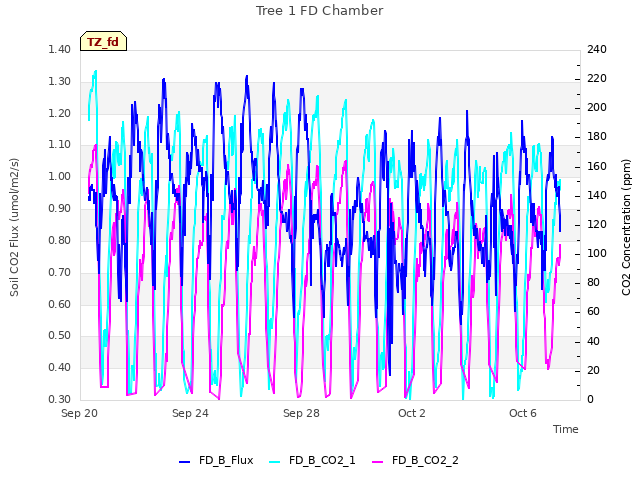640x480 pixels.
Task: Click the Sep 28 date tick label
Action: [x=301, y=413]
